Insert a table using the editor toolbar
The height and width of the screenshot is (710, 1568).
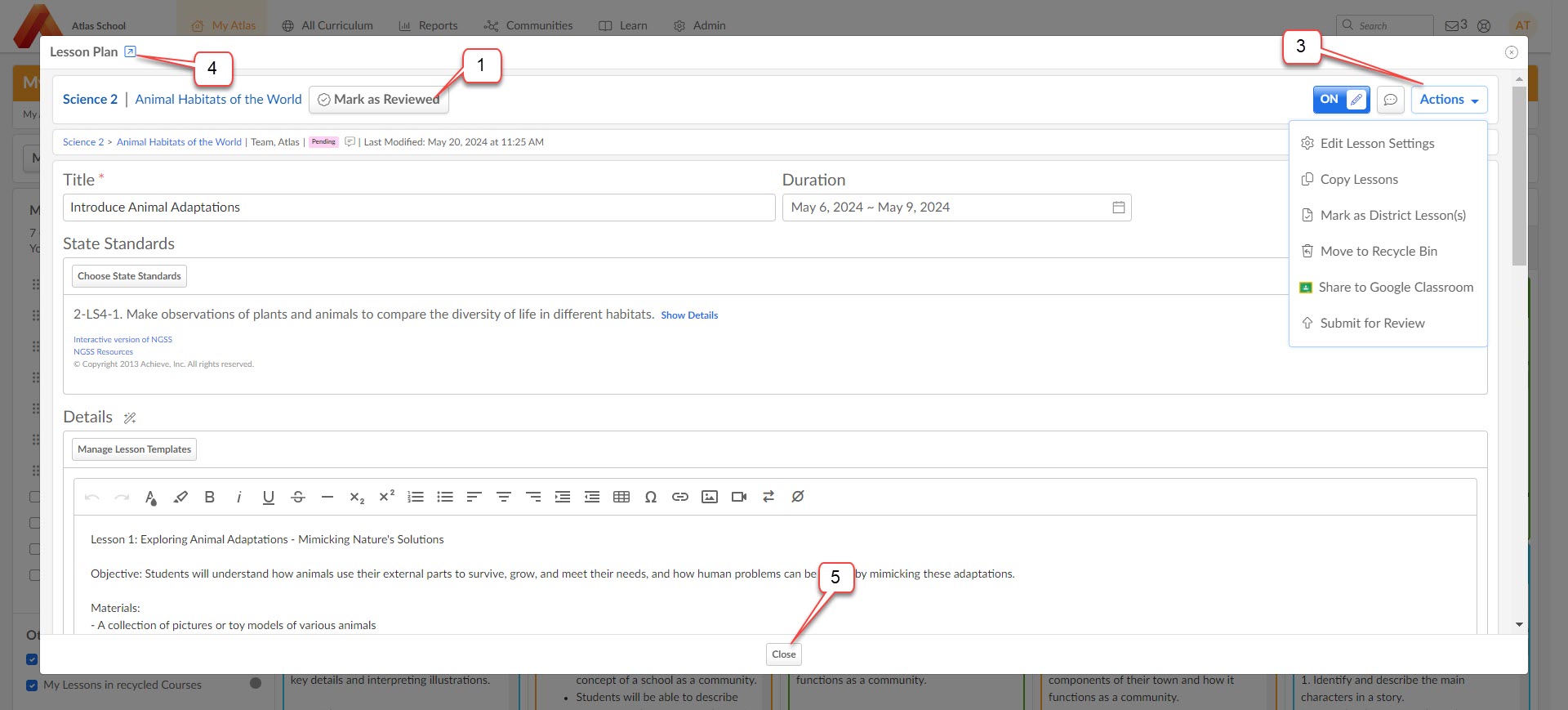[x=621, y=497]
